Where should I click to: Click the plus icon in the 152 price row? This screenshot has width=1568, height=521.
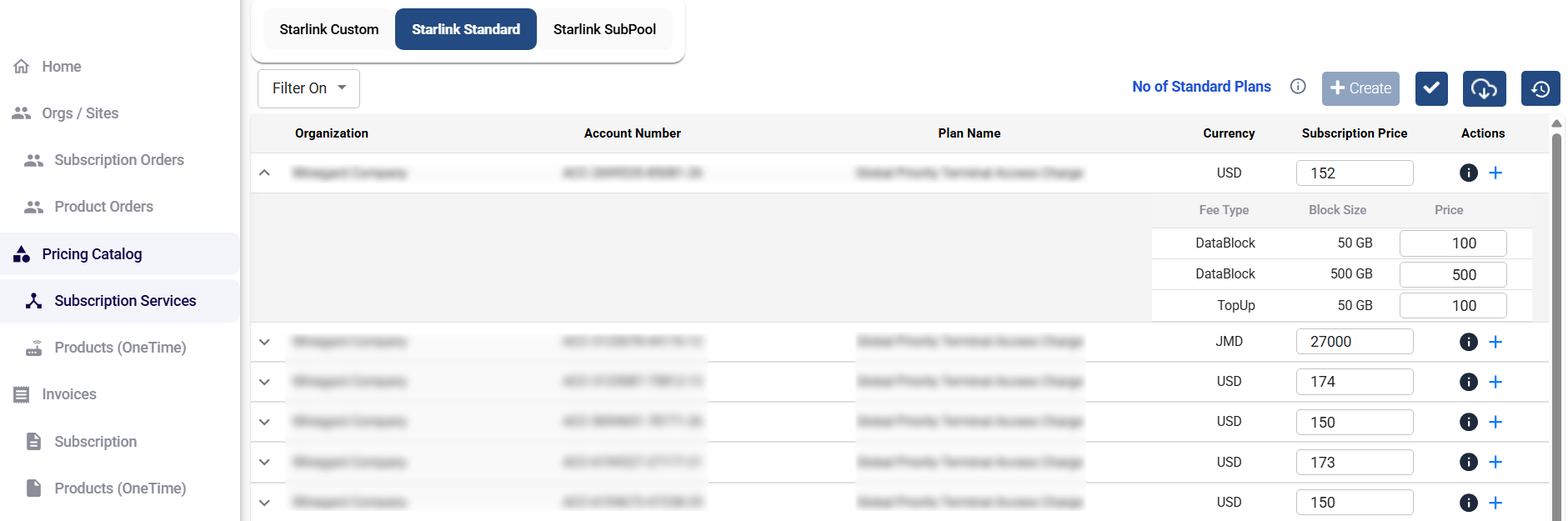(1495, 173)
